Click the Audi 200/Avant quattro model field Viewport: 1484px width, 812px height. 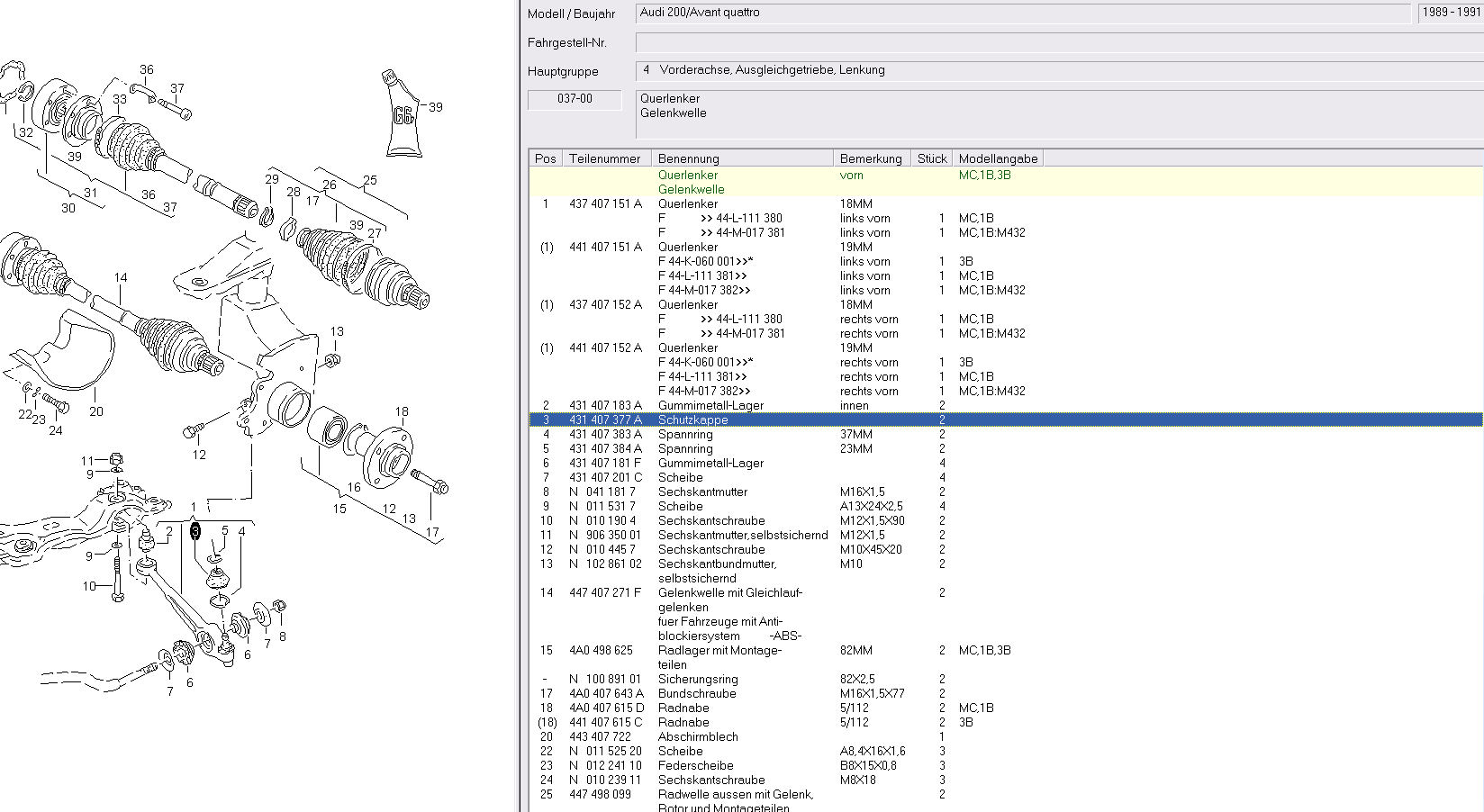[1023, 13]
